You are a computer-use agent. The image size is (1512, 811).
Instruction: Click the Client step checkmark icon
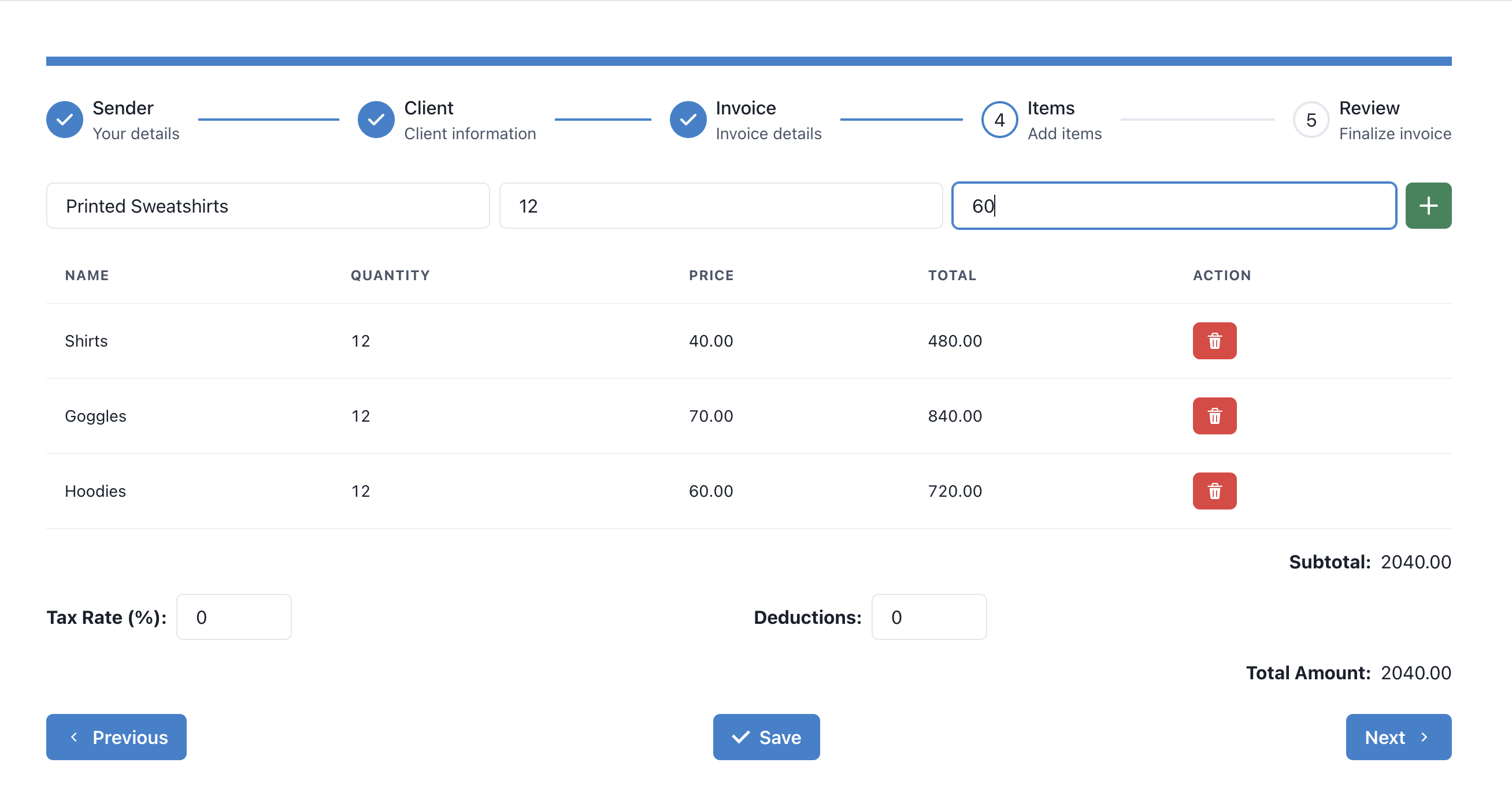376,120
